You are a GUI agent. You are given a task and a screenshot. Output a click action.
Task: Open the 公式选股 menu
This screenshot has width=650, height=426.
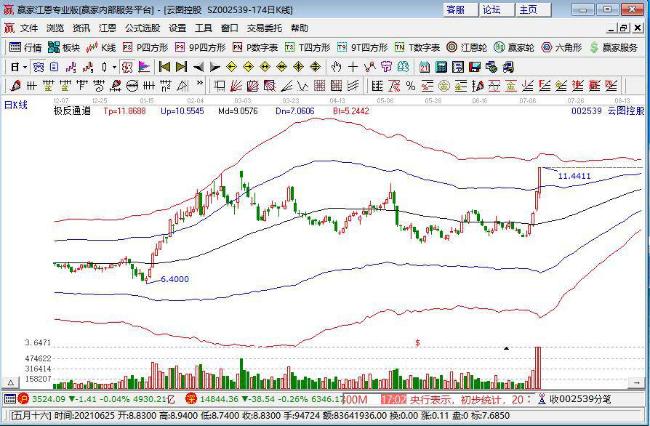(x=143, y=28)
